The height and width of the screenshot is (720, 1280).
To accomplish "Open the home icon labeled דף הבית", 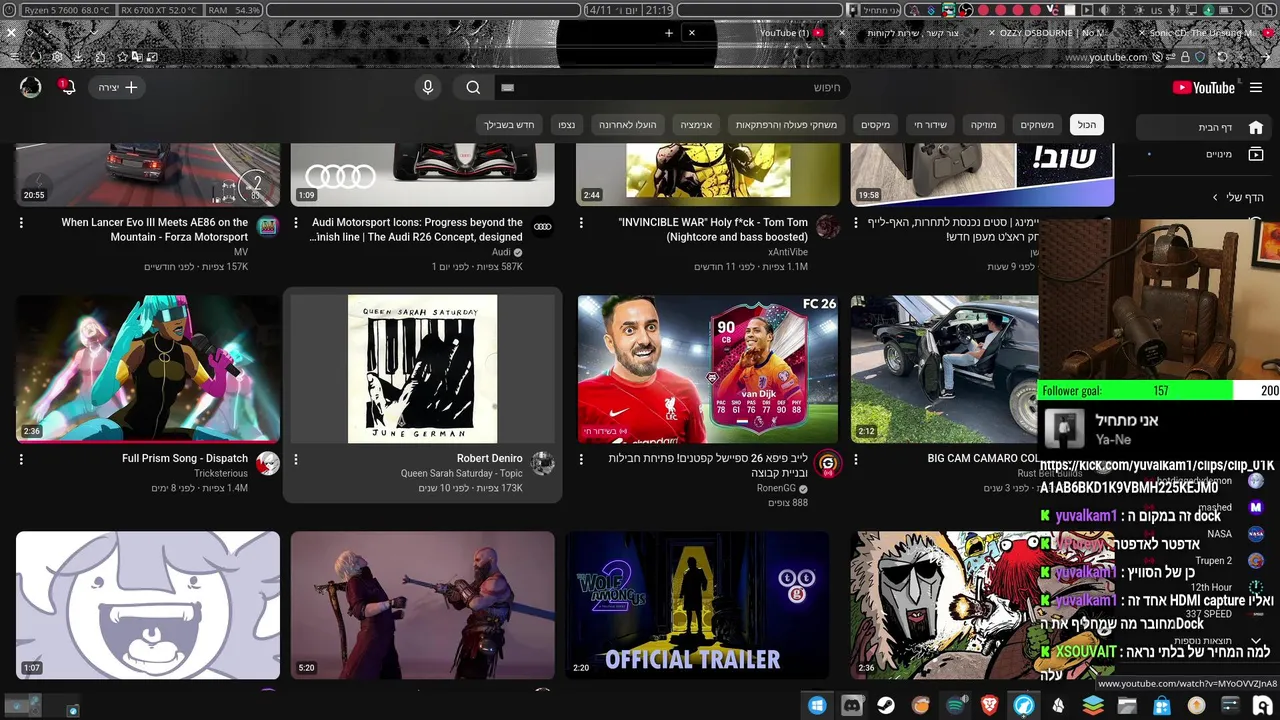I will (x=1256, y=127).
